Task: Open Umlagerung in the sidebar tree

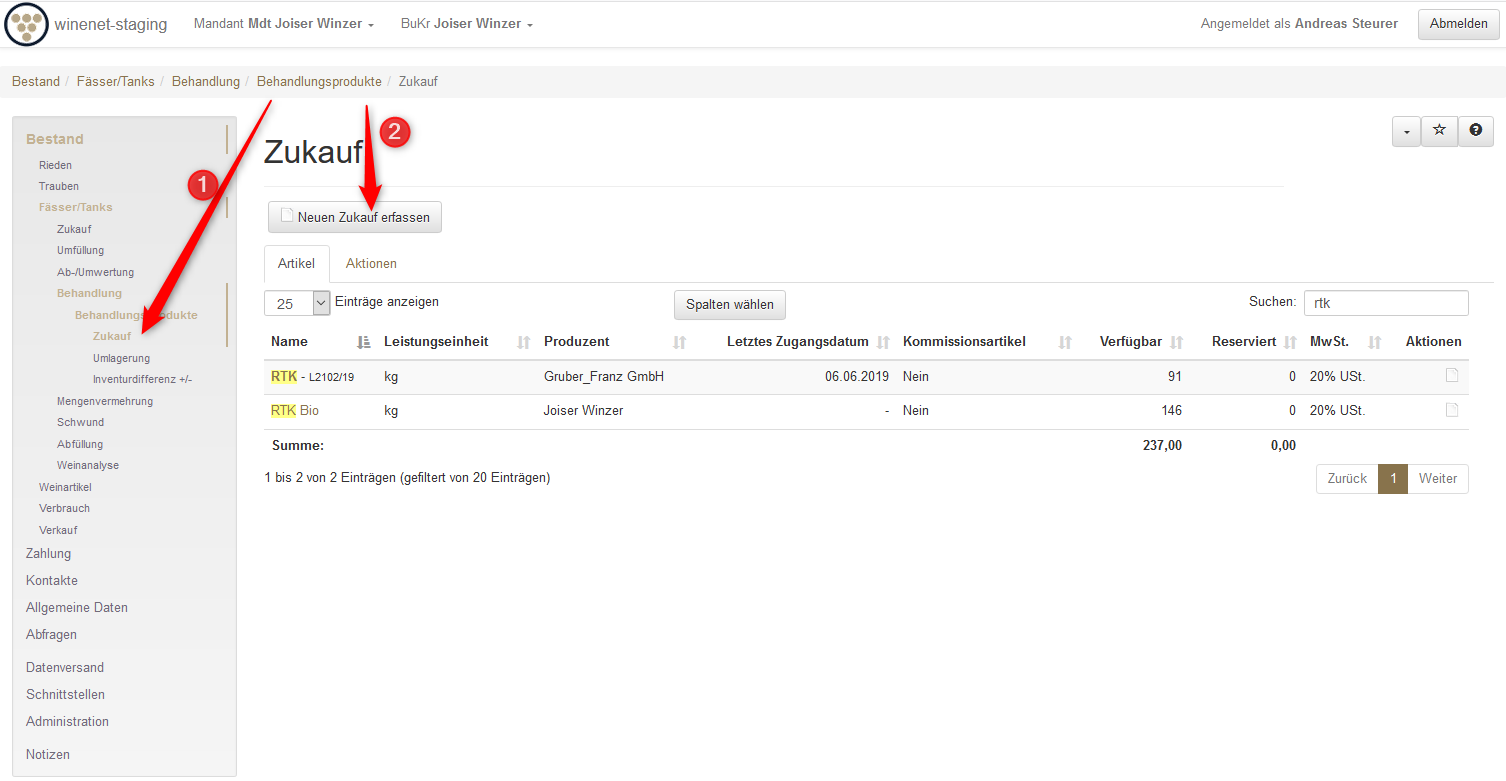Action: (x=121, y=358)
